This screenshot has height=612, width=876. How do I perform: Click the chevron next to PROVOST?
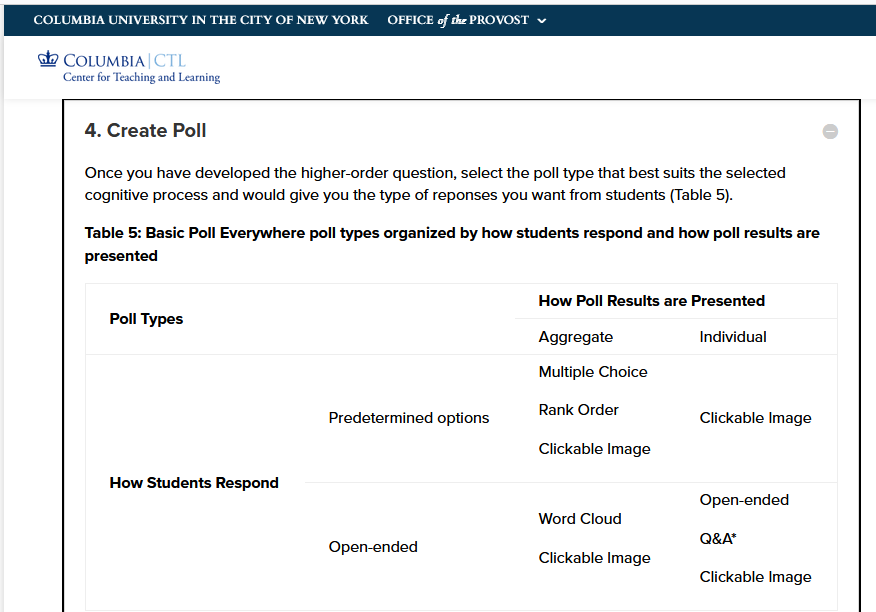540,19
